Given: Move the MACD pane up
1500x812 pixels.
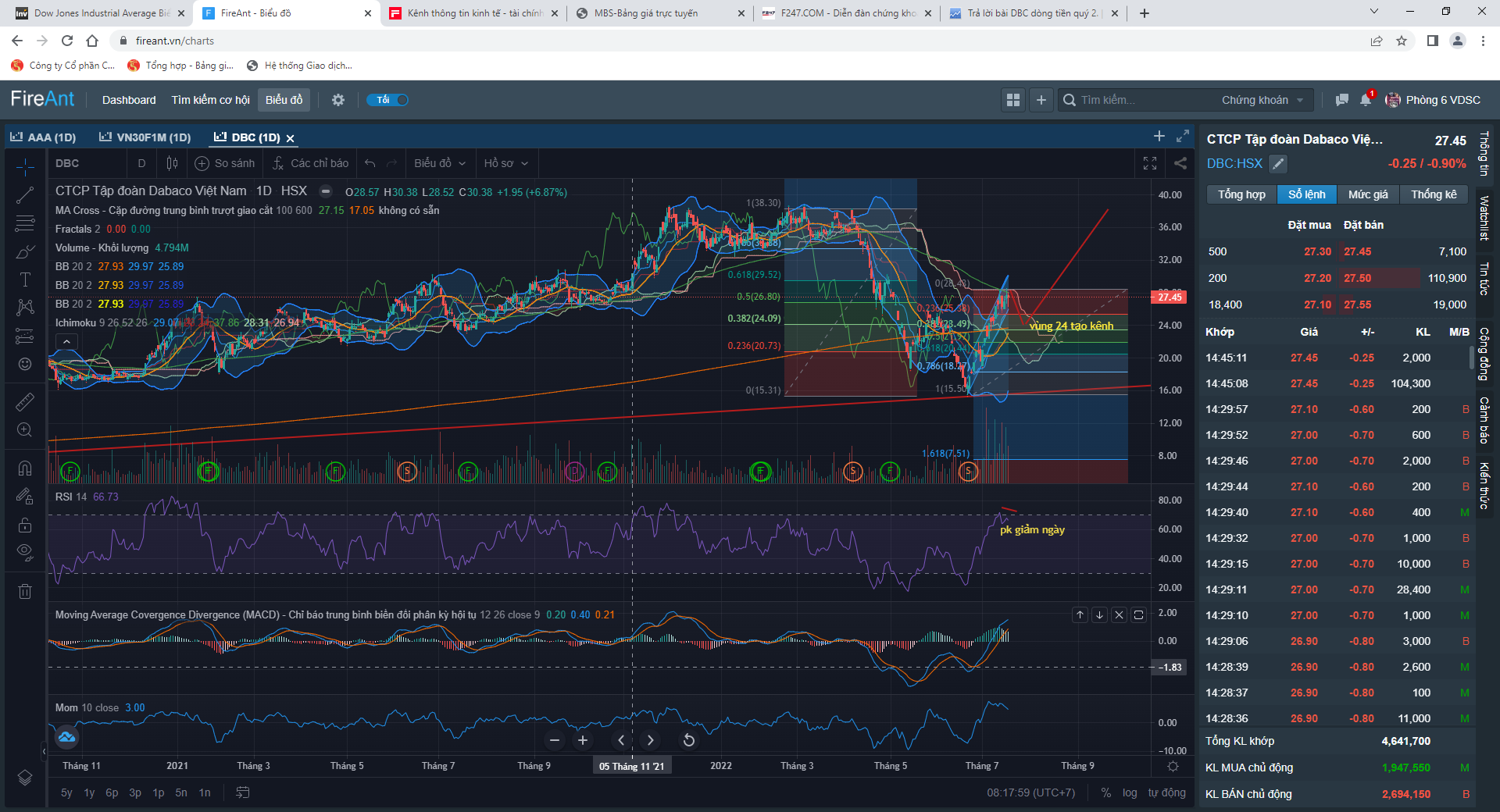Looking at the screenshot, I should 1080,614.
